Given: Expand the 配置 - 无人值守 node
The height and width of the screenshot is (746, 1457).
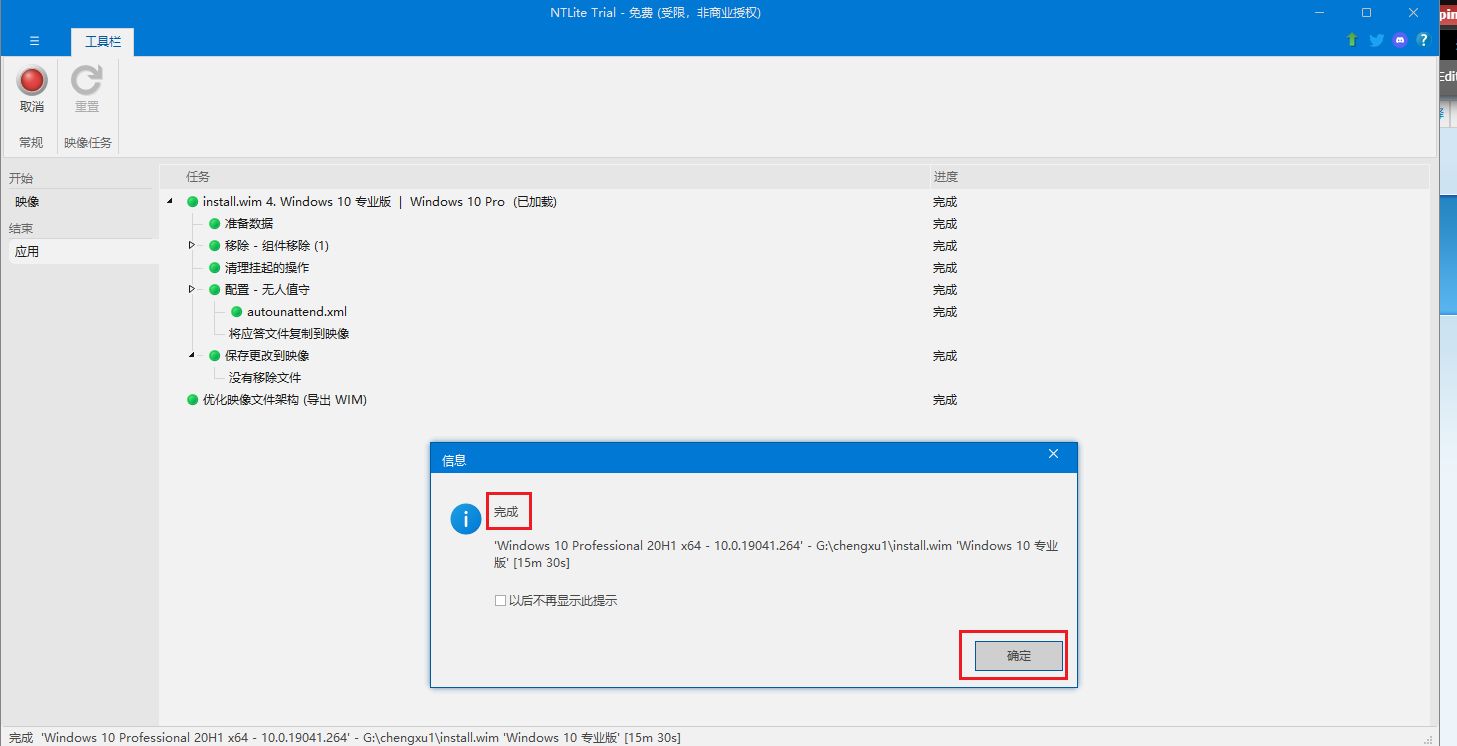Looking at the screenshot, I should 192,290.
